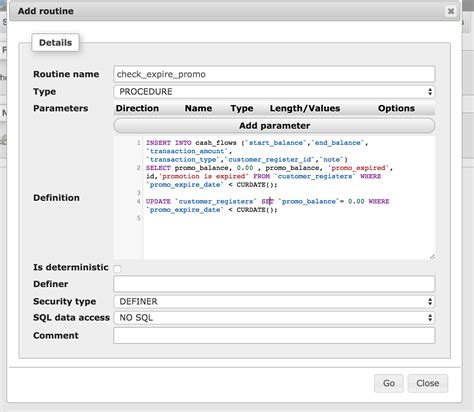This screenshot has width=474, height=412.
Task: Click the Add parameter button
Action: click(274, 126)
